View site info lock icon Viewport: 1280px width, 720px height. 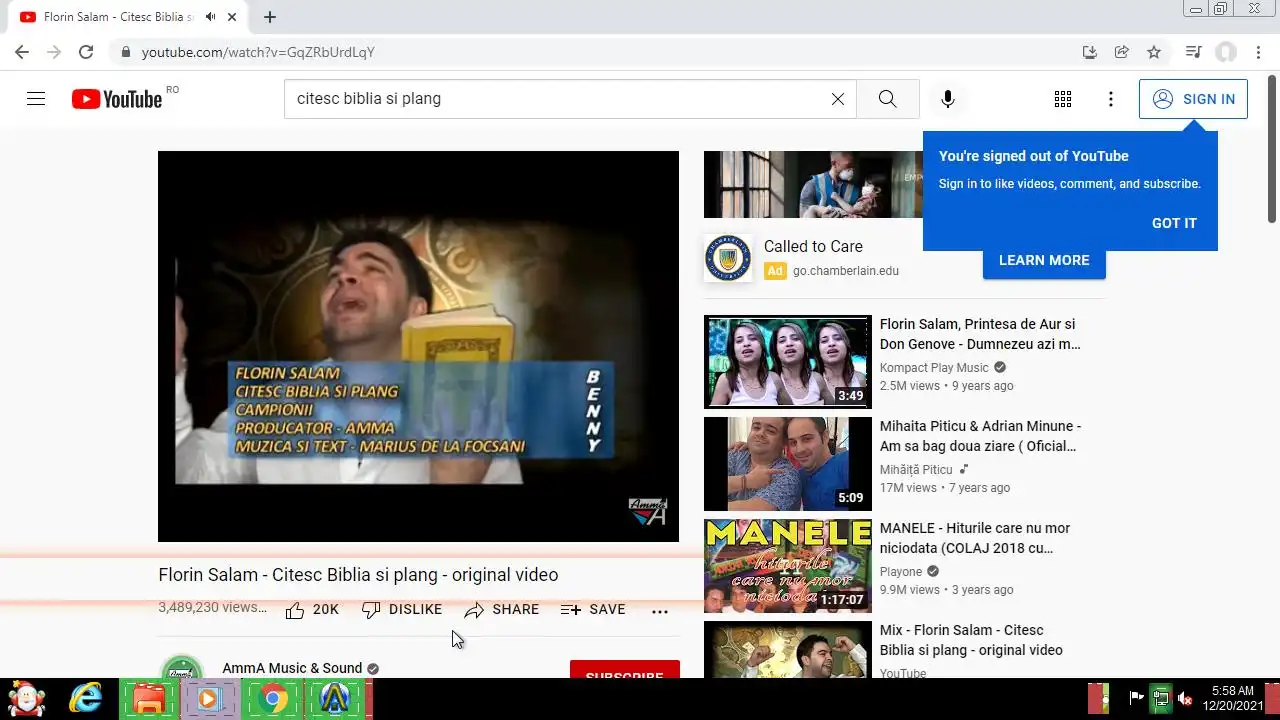click(125, 52)
